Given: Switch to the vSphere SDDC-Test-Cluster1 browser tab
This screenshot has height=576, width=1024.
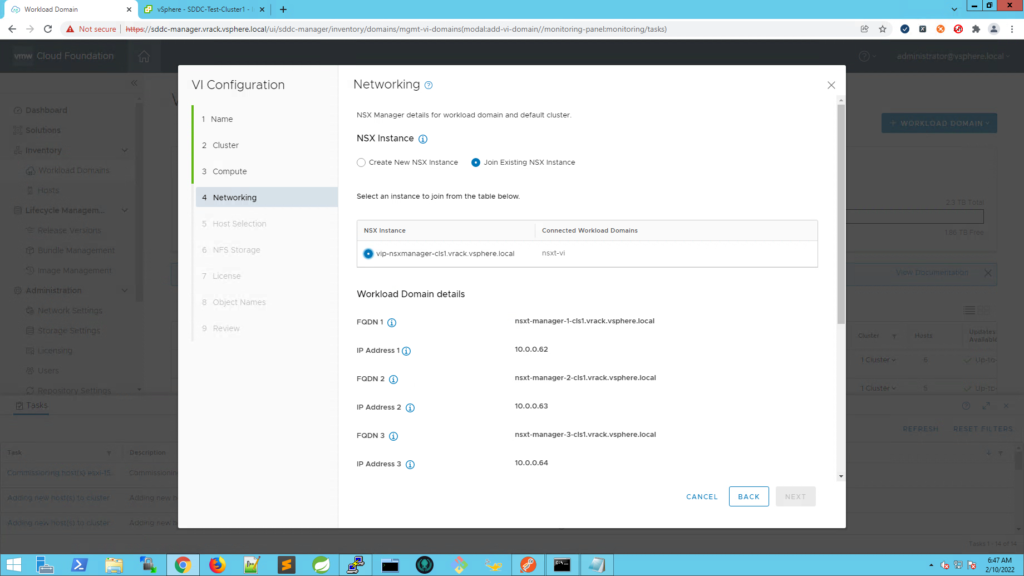Looking at the screenshot, I should coord(204,9).
